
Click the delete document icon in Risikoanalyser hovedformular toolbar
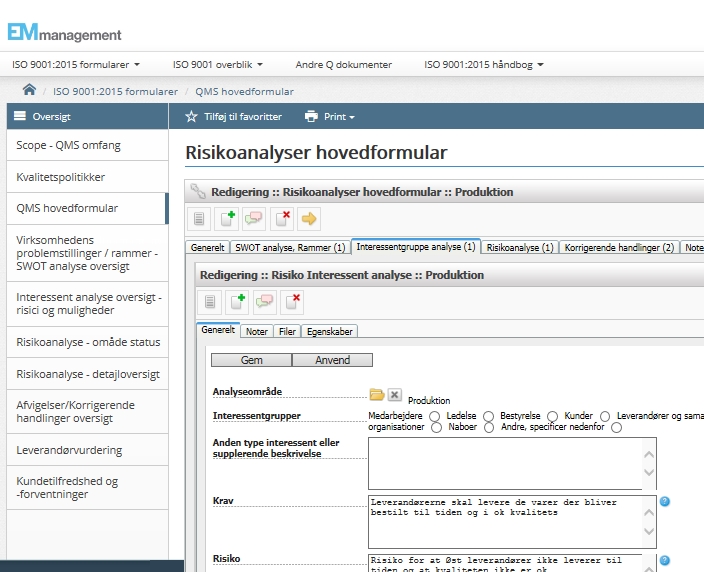[282, 219]
